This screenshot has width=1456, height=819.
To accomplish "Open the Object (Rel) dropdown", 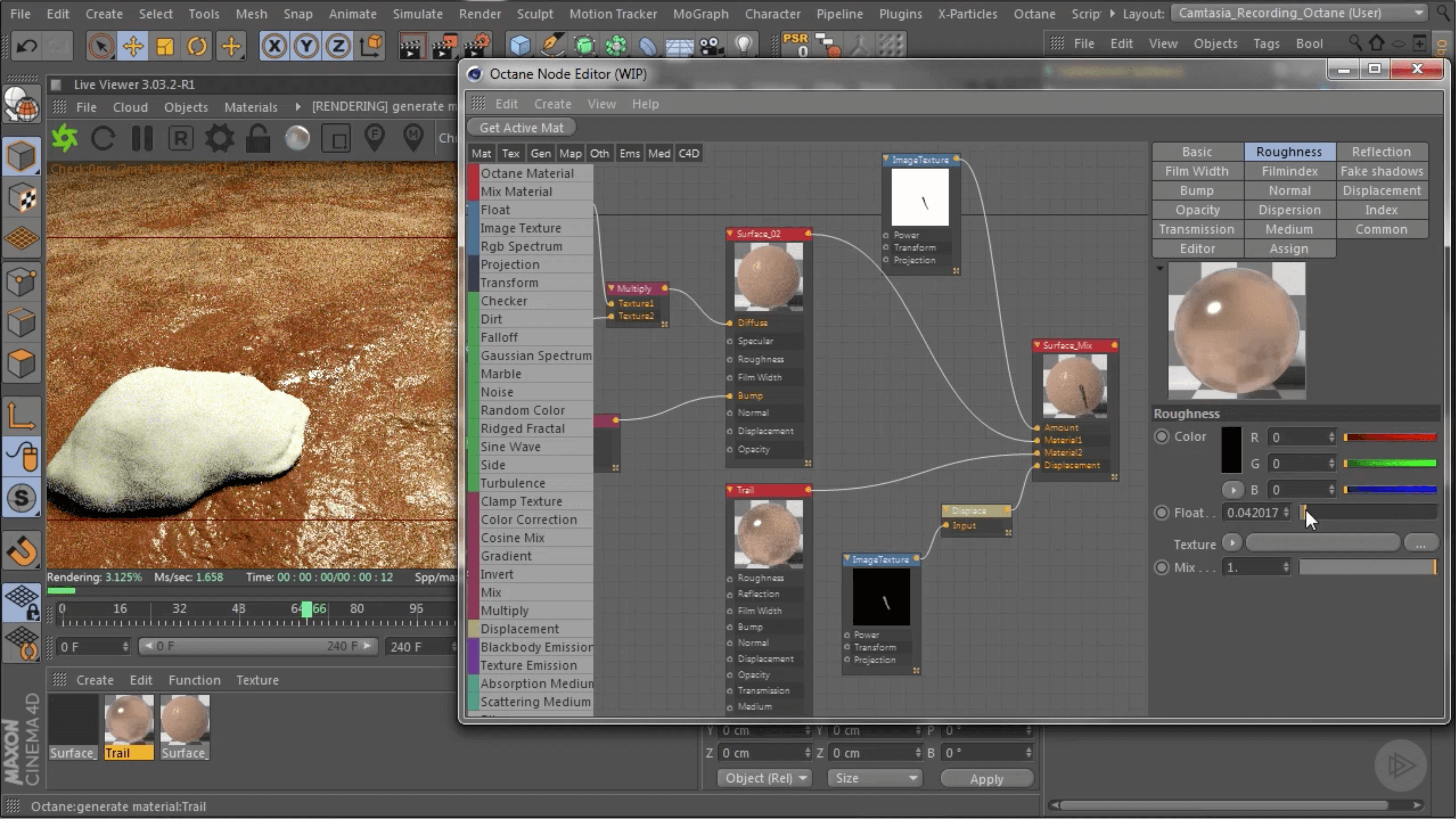I will pyautogui.click(x=765, y=778).
